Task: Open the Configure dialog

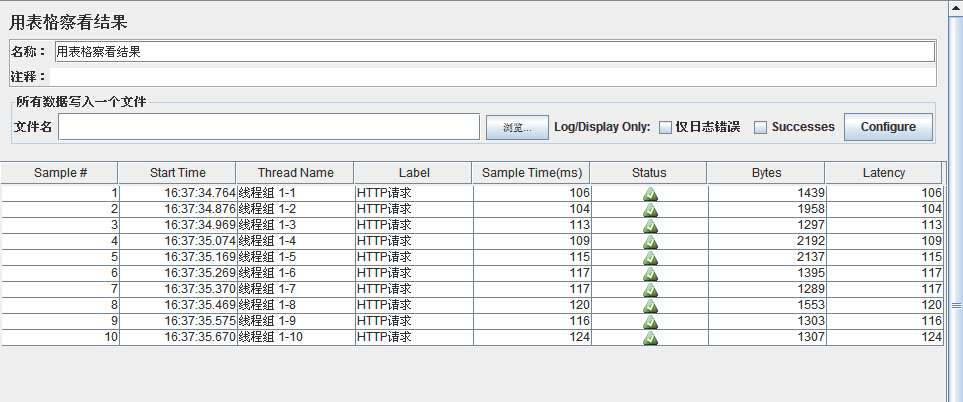Action: coord(888,127)
